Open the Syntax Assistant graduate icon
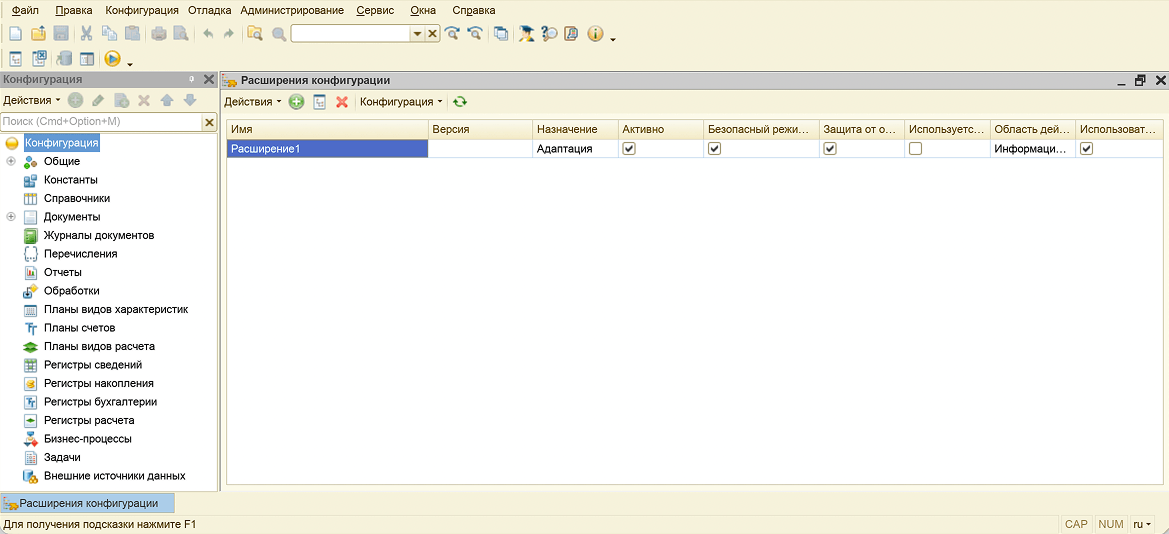Viewport: 1169px width, 534px height. pos(527,34)
